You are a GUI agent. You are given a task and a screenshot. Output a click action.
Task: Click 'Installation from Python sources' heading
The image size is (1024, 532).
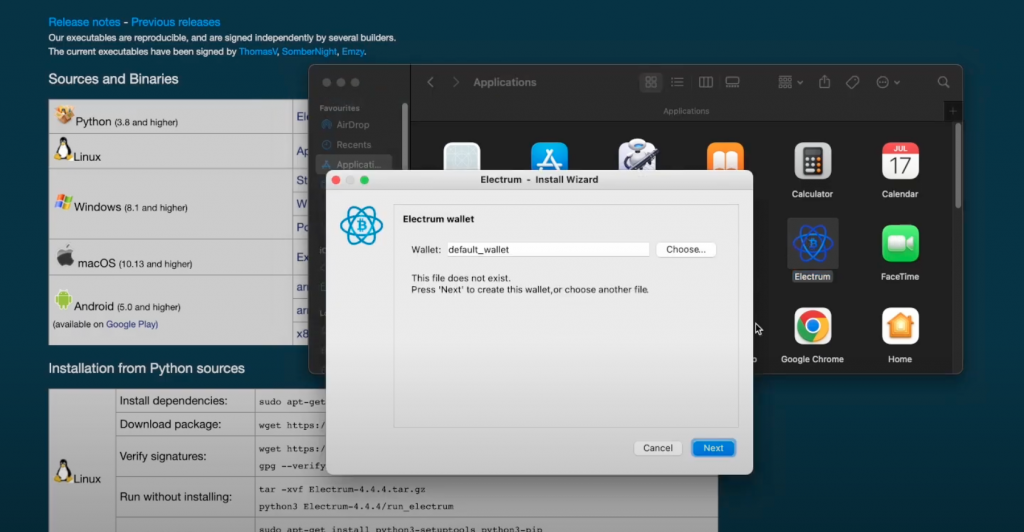tap(146, 368)
